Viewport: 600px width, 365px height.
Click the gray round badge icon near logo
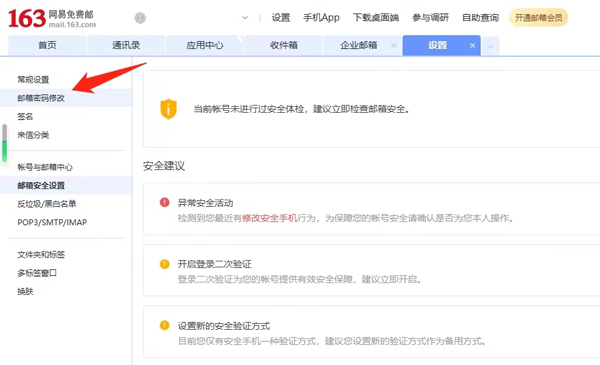coord(140,18)
